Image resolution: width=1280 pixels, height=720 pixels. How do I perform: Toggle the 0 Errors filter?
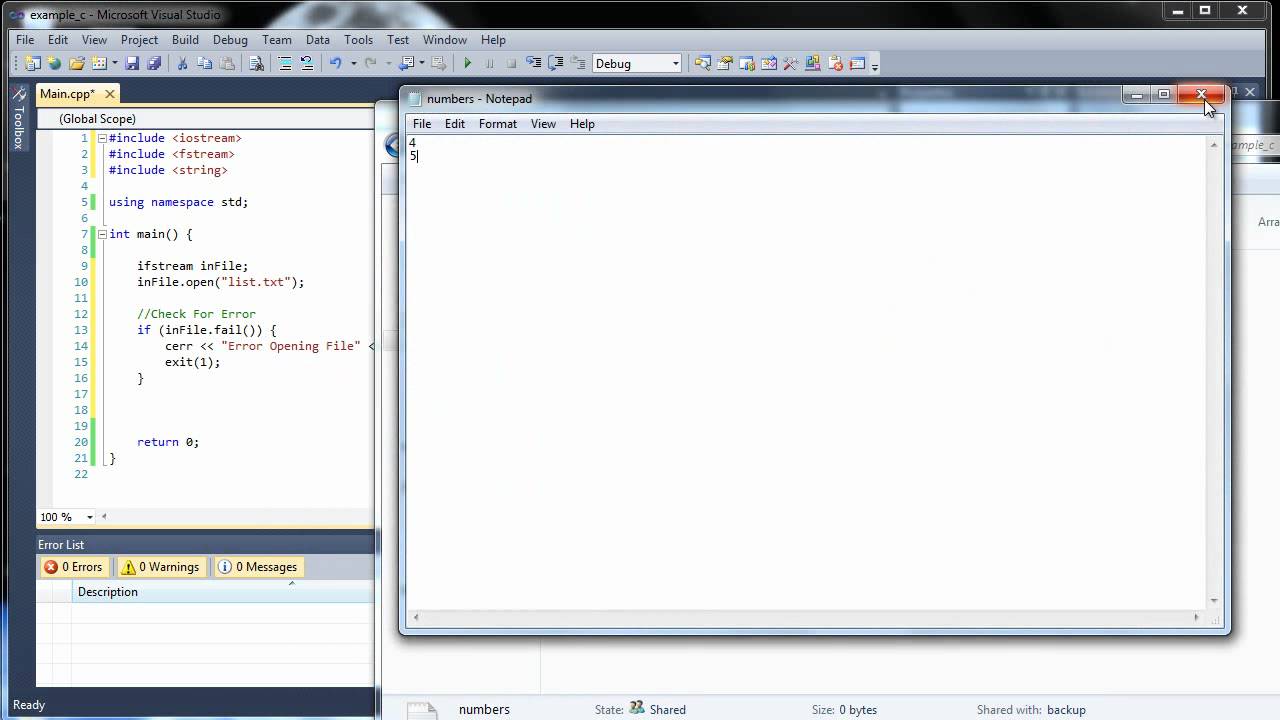(x=73, y=567)
